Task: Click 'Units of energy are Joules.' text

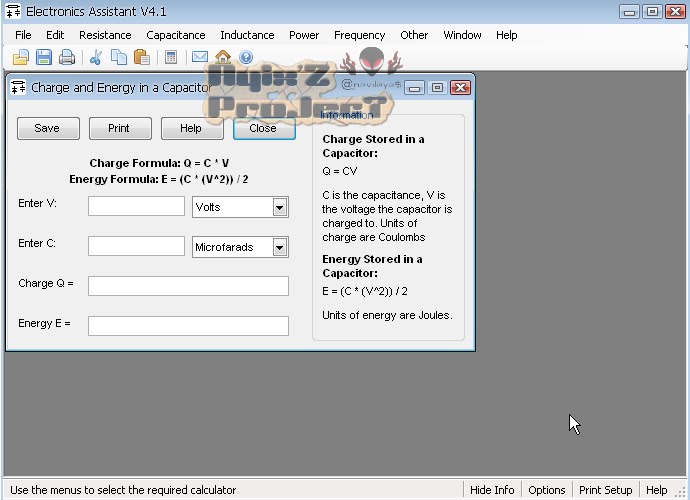Action: pos(387,315)
